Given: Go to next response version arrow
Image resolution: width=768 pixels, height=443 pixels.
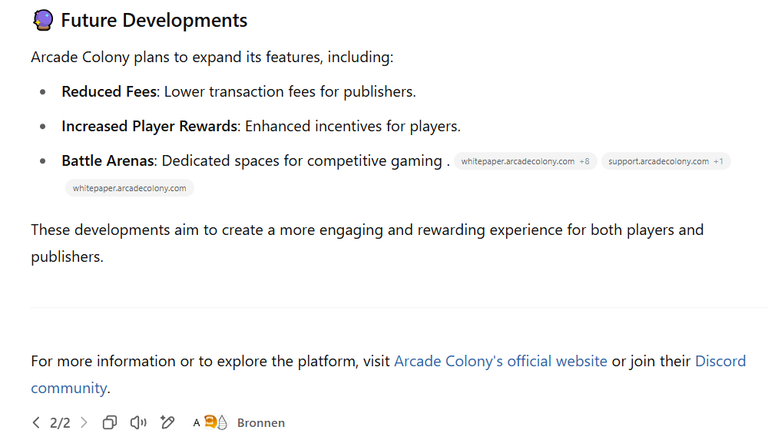Looking at the screenshot, I should coord(84,422).
